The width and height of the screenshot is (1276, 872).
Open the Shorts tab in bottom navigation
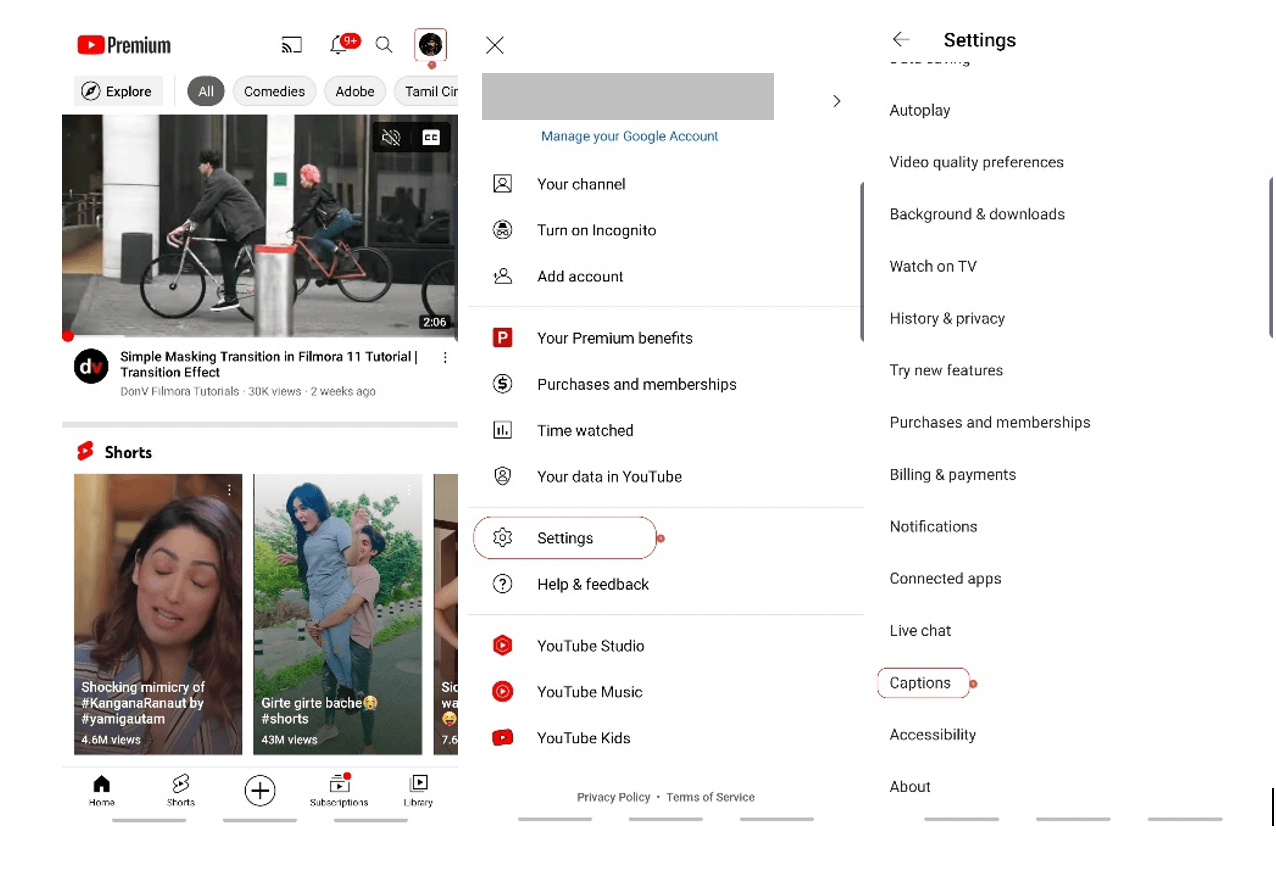tap(181, 790)
